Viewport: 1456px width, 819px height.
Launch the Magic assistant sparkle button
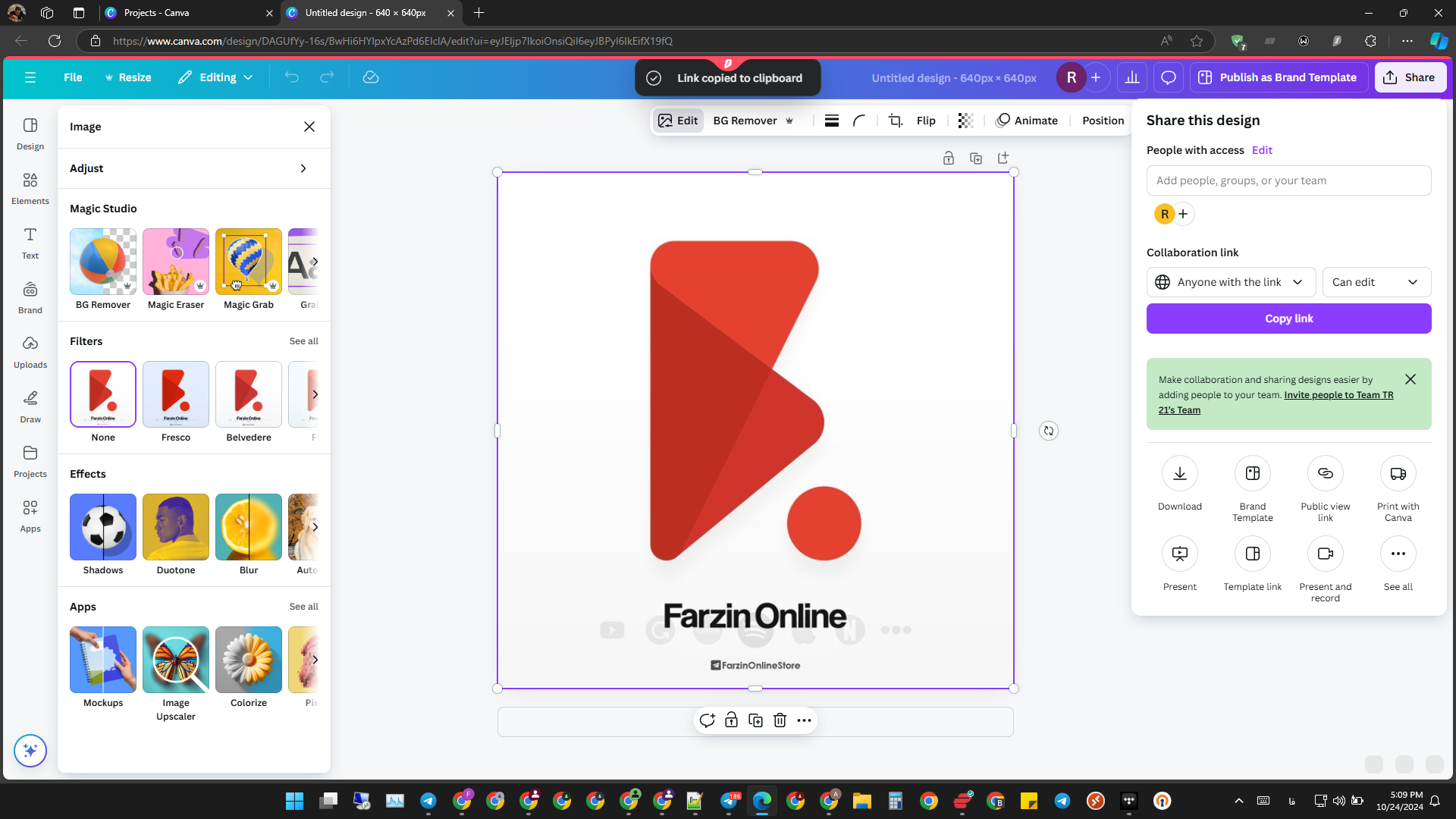tap(30, 751)
